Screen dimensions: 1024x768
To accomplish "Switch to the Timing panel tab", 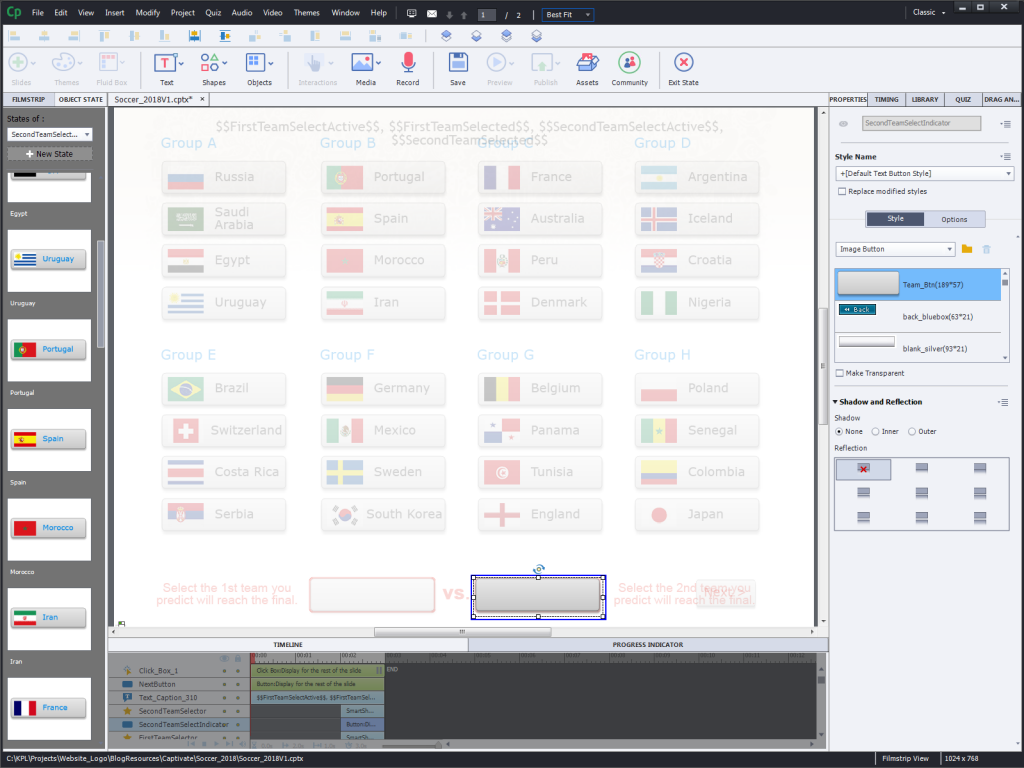I will 886,100.
